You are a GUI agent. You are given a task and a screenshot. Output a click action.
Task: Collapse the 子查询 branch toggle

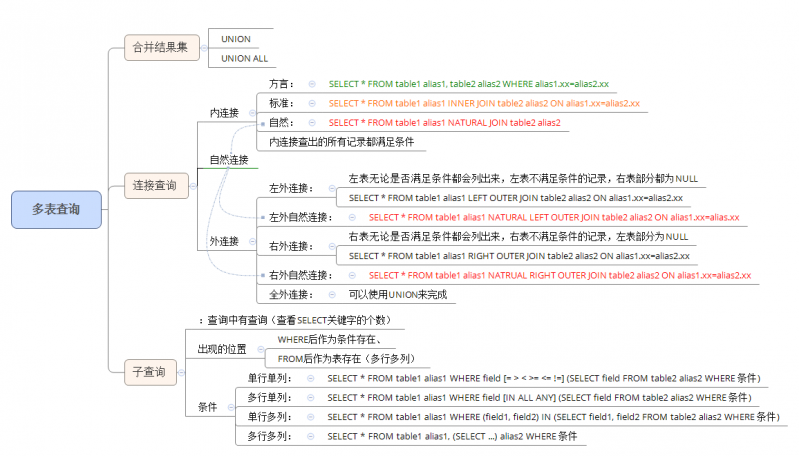click(x=180, y=371)
